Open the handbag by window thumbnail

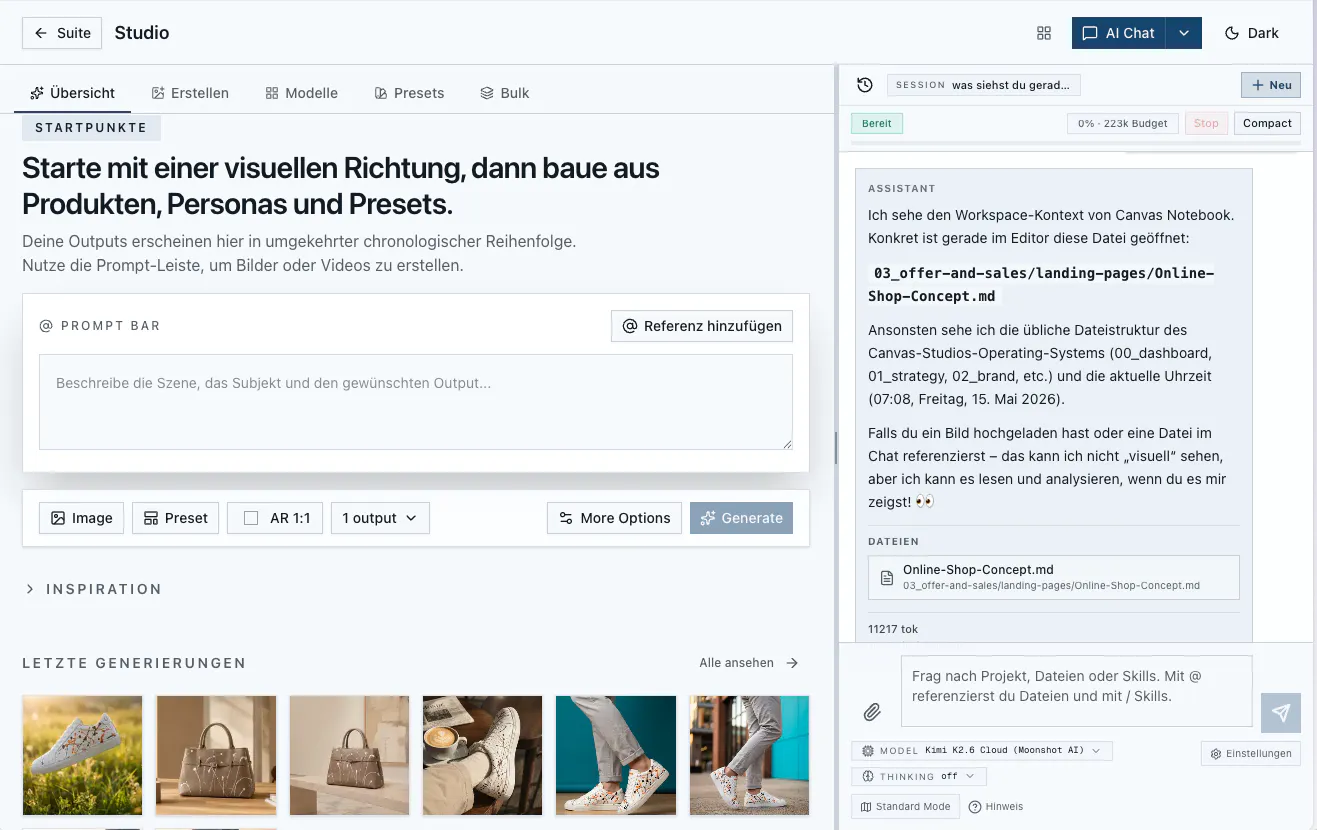click(x=216, y=756)
